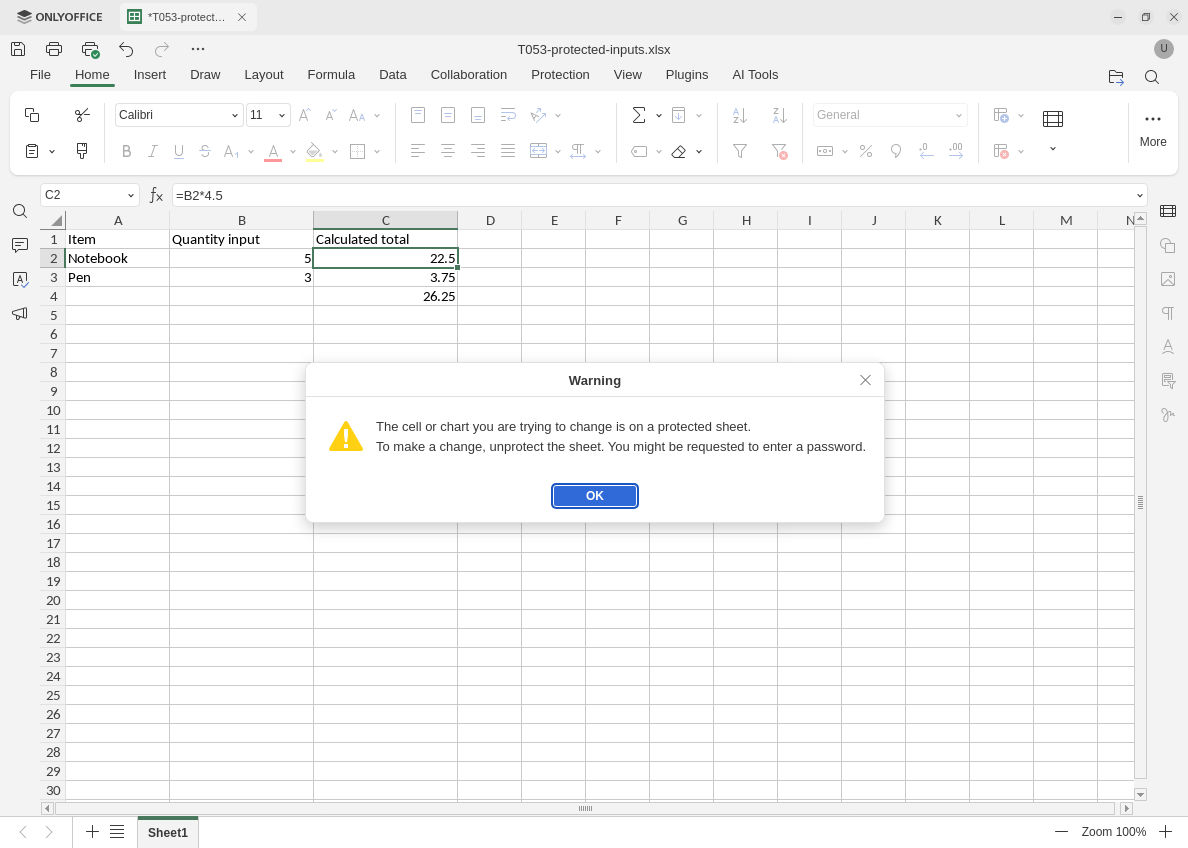Click the Find icon in left sidebar
The height and width of the screenshot is (848, 1188).
tap(20, 211)
